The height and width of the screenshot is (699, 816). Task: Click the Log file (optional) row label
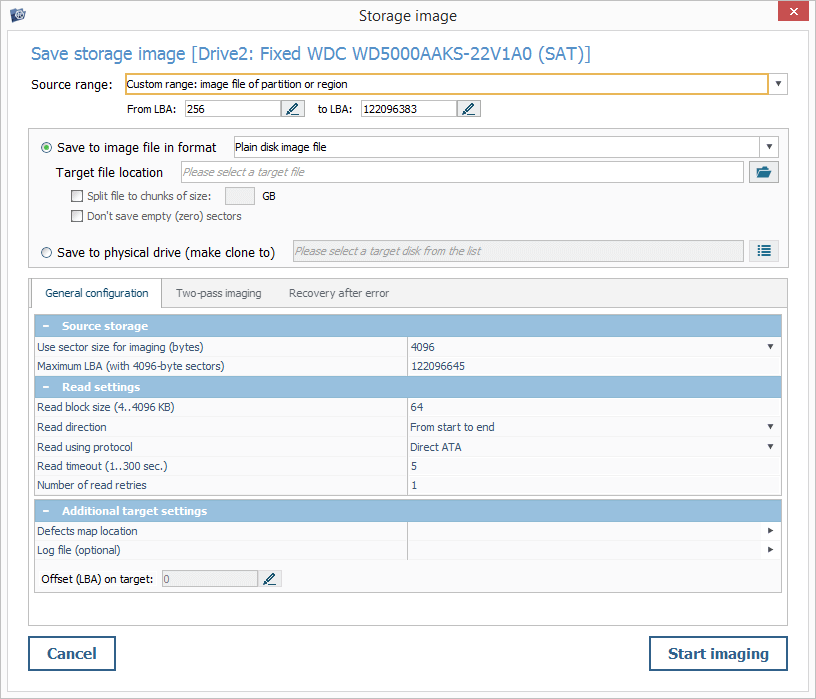point(79,550)
